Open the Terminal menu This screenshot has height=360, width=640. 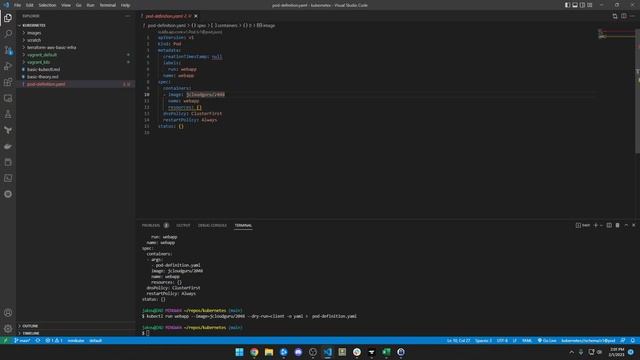tap(108, 5)
